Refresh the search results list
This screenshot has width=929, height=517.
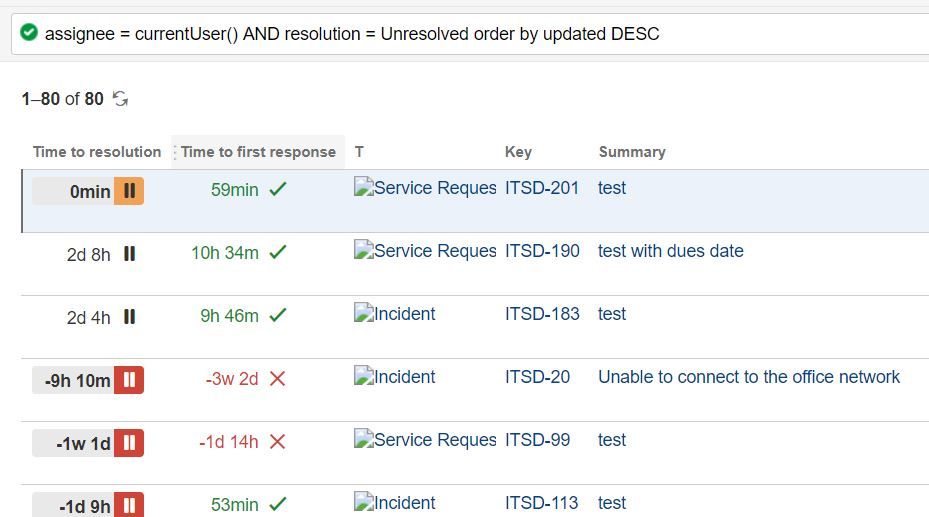[120, 98]
